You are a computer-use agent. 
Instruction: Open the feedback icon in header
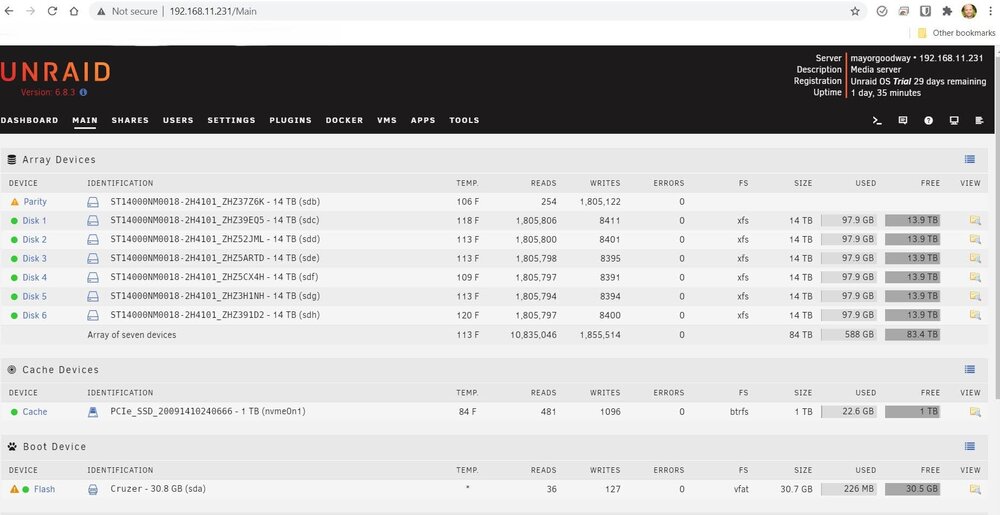click(903, 120)
